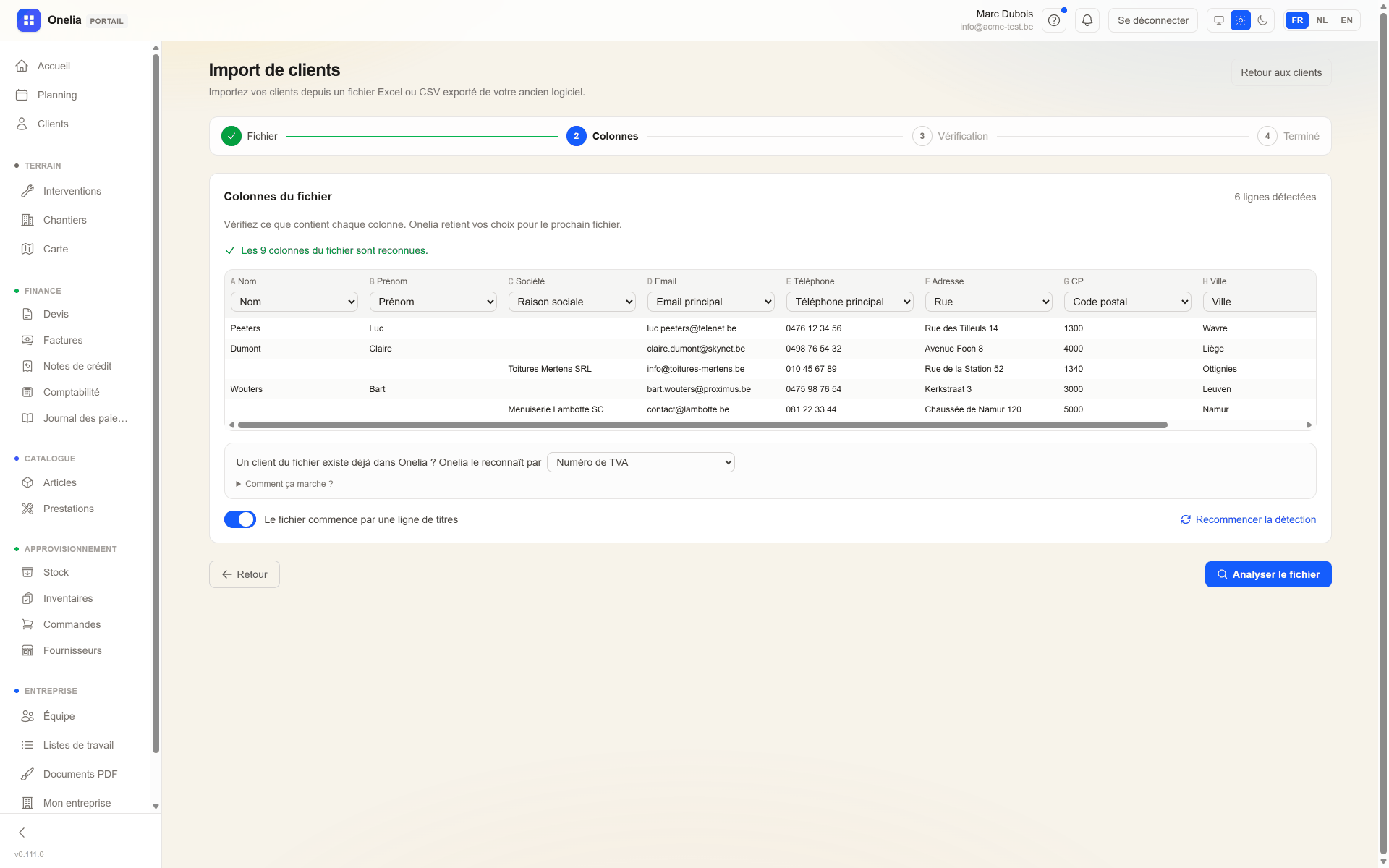Click Recommencer la détection link
The width and height of the screenshot is (1389, 868).
pyautogui.click(x=1248, y=519)
